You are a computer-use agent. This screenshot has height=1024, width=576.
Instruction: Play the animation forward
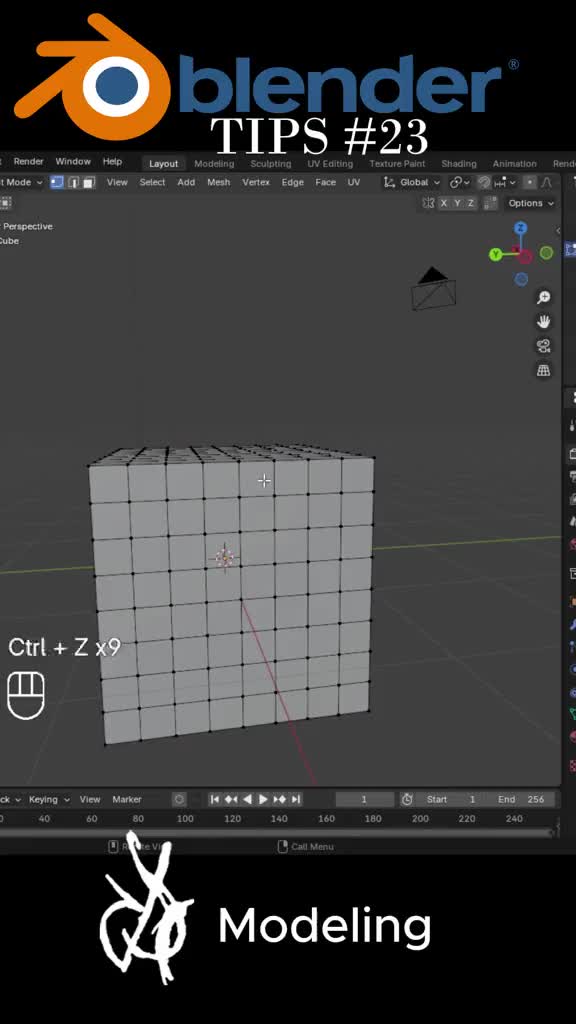(x=263, y=799)
